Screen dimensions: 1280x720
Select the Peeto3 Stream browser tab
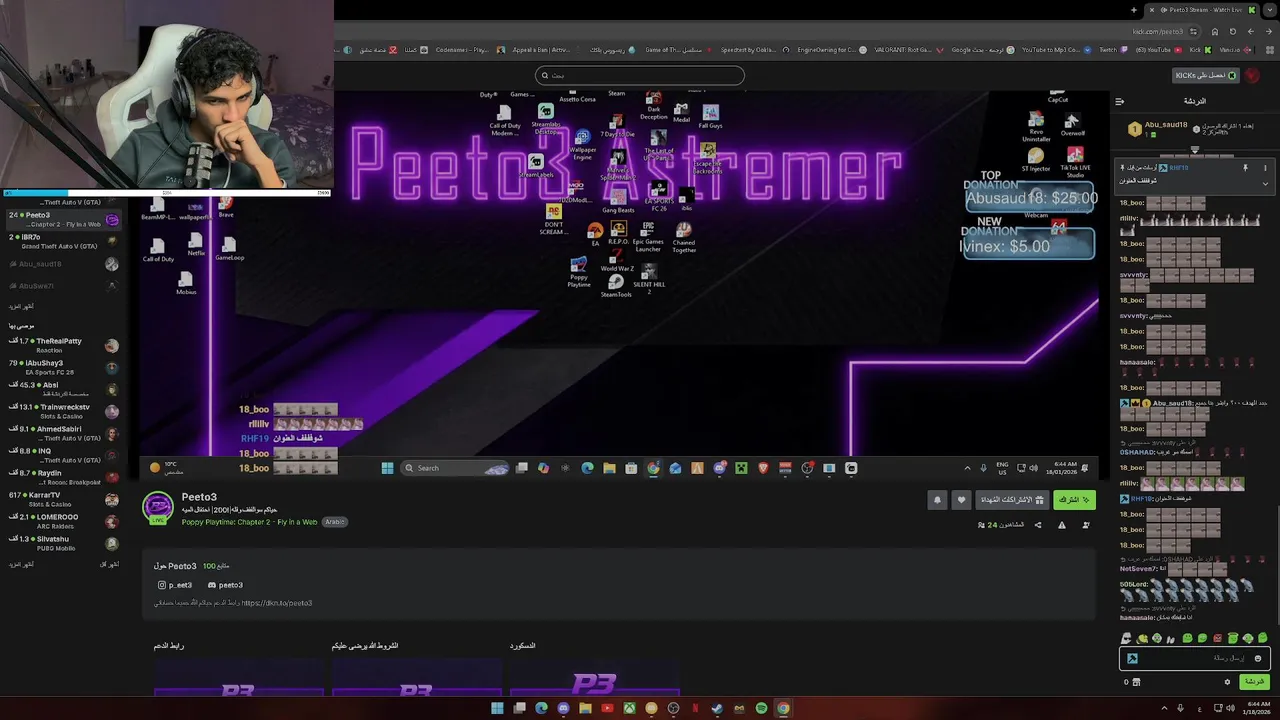point(1202,10)
